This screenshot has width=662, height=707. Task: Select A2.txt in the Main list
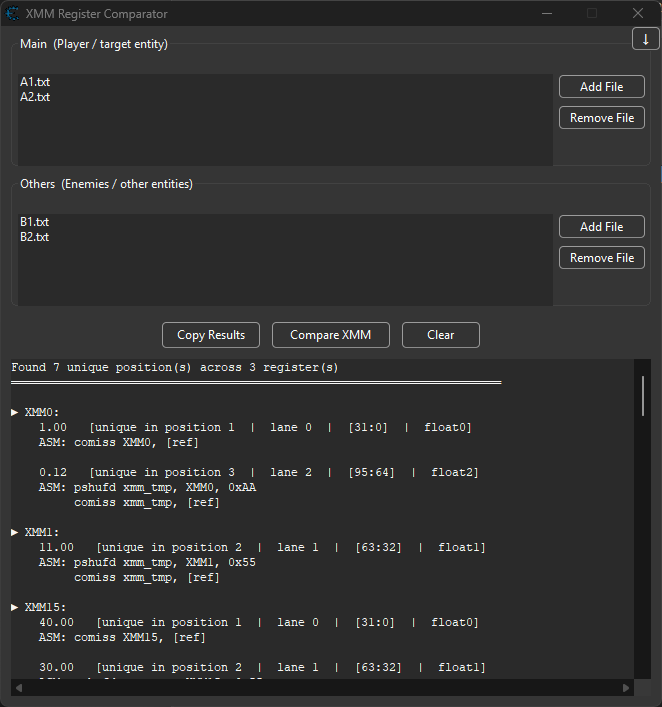[x=35, y=97]
